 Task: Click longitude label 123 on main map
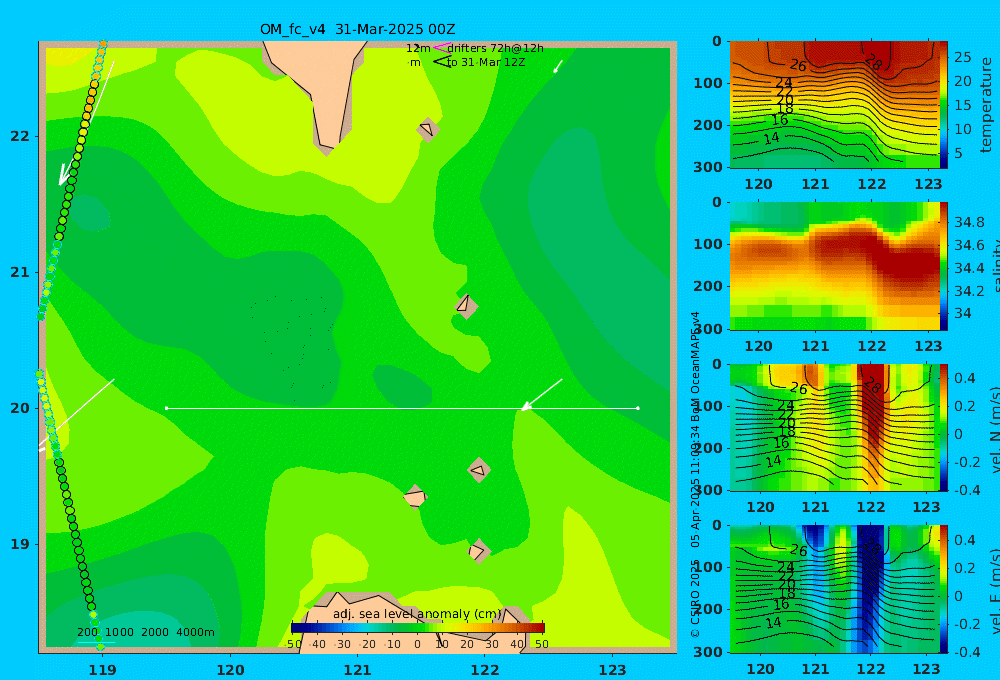(x=612, y=670)
